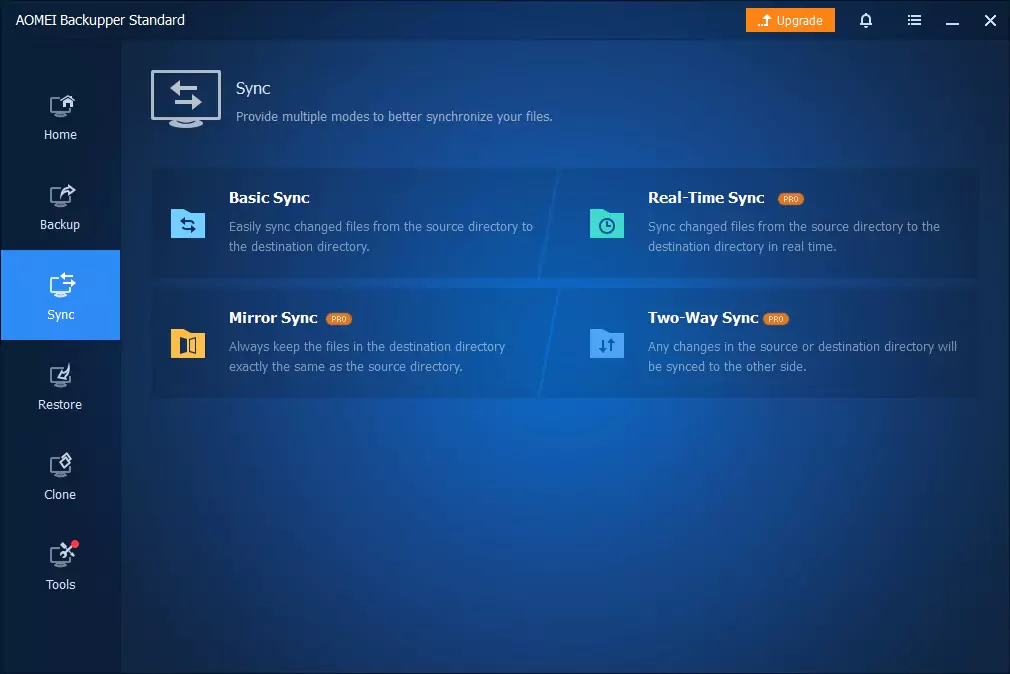
Task: Click the orange Upgrade button
Action: coord(790,20)
